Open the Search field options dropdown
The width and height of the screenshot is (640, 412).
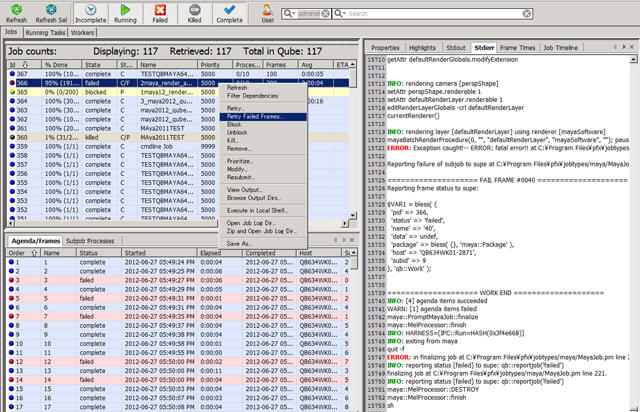click(x=340, y=13)
